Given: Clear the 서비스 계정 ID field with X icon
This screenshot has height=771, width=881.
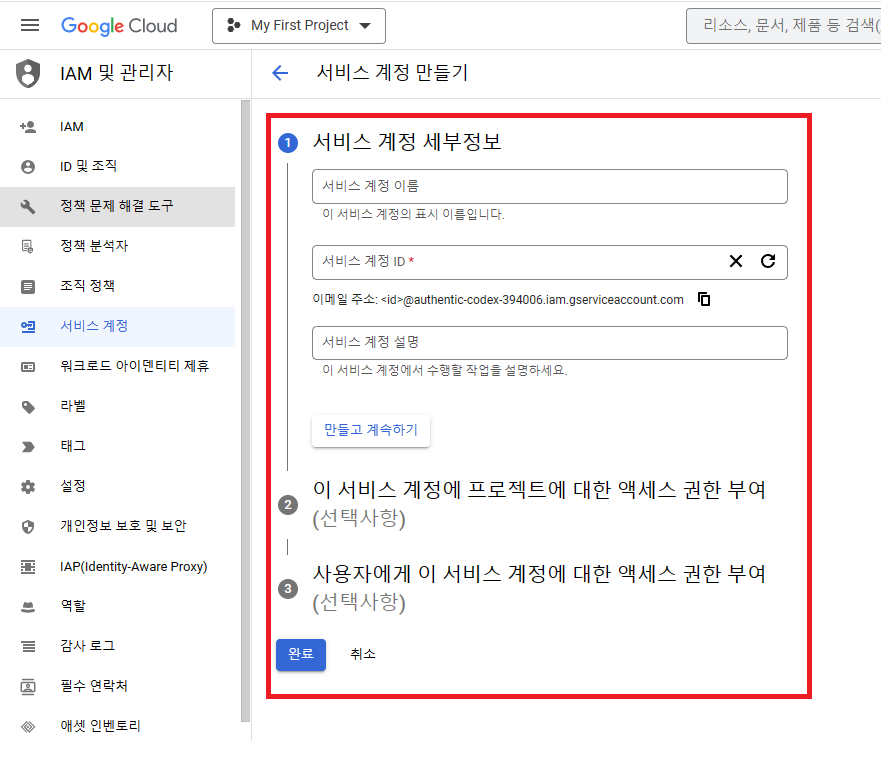Looking at the screenshot, I should click(736, 261).
